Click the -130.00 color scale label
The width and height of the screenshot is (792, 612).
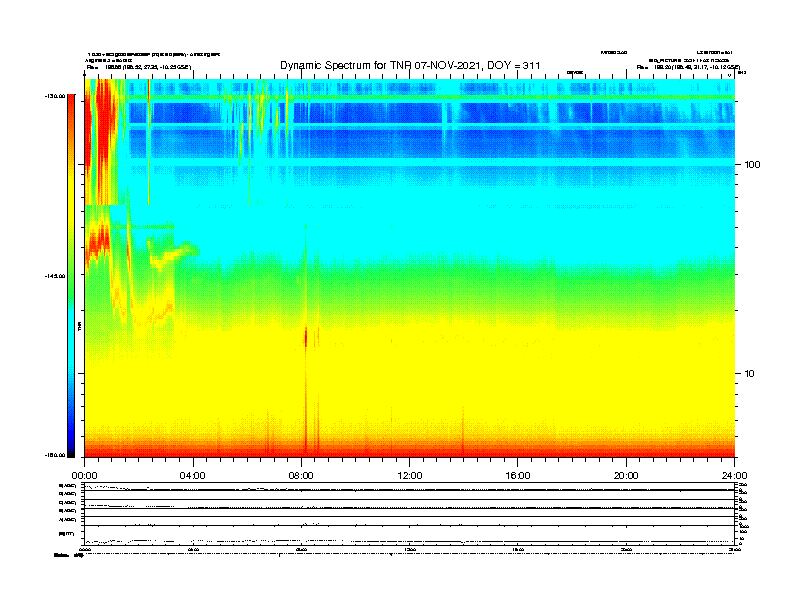(x=55, y=95)
